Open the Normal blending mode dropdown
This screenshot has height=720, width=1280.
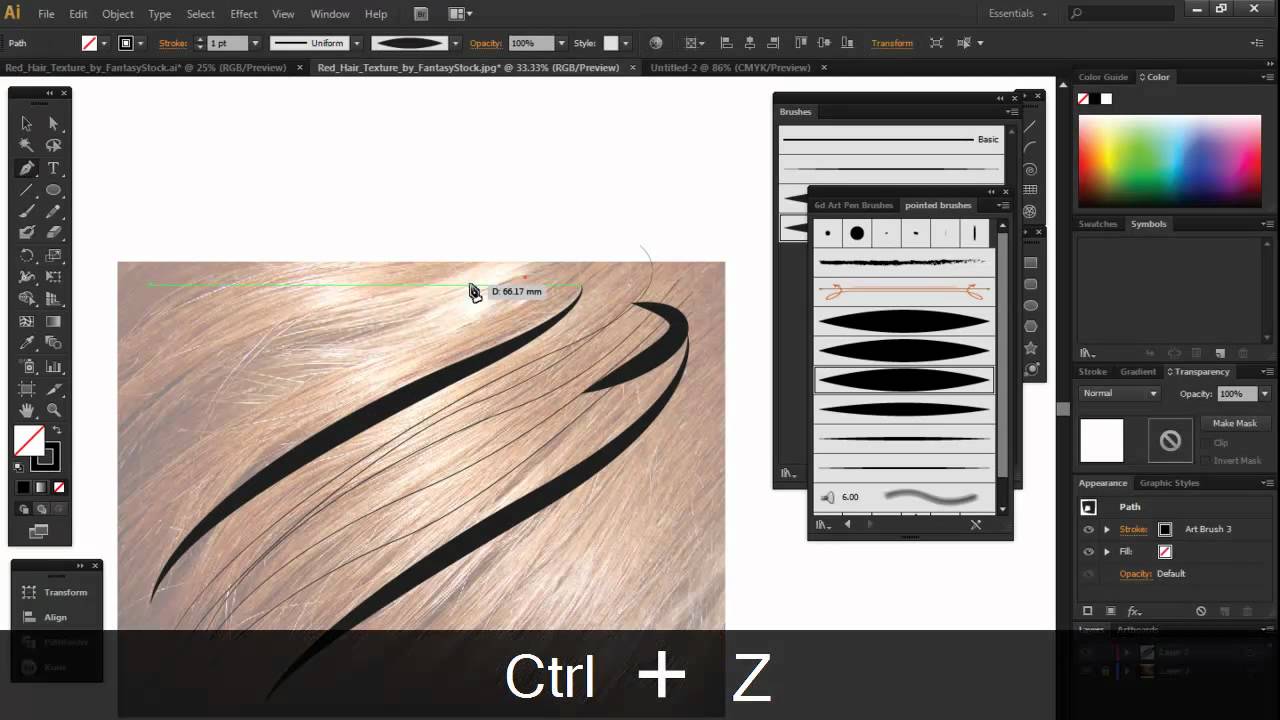[1119, 393]
